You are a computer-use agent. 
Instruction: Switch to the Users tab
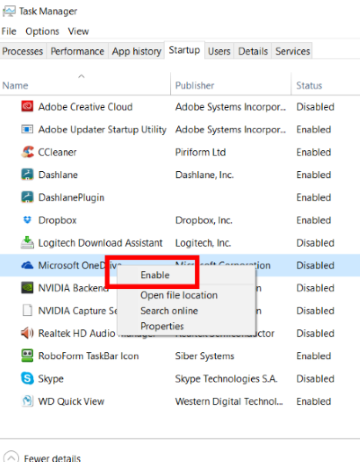coord(219,51)
